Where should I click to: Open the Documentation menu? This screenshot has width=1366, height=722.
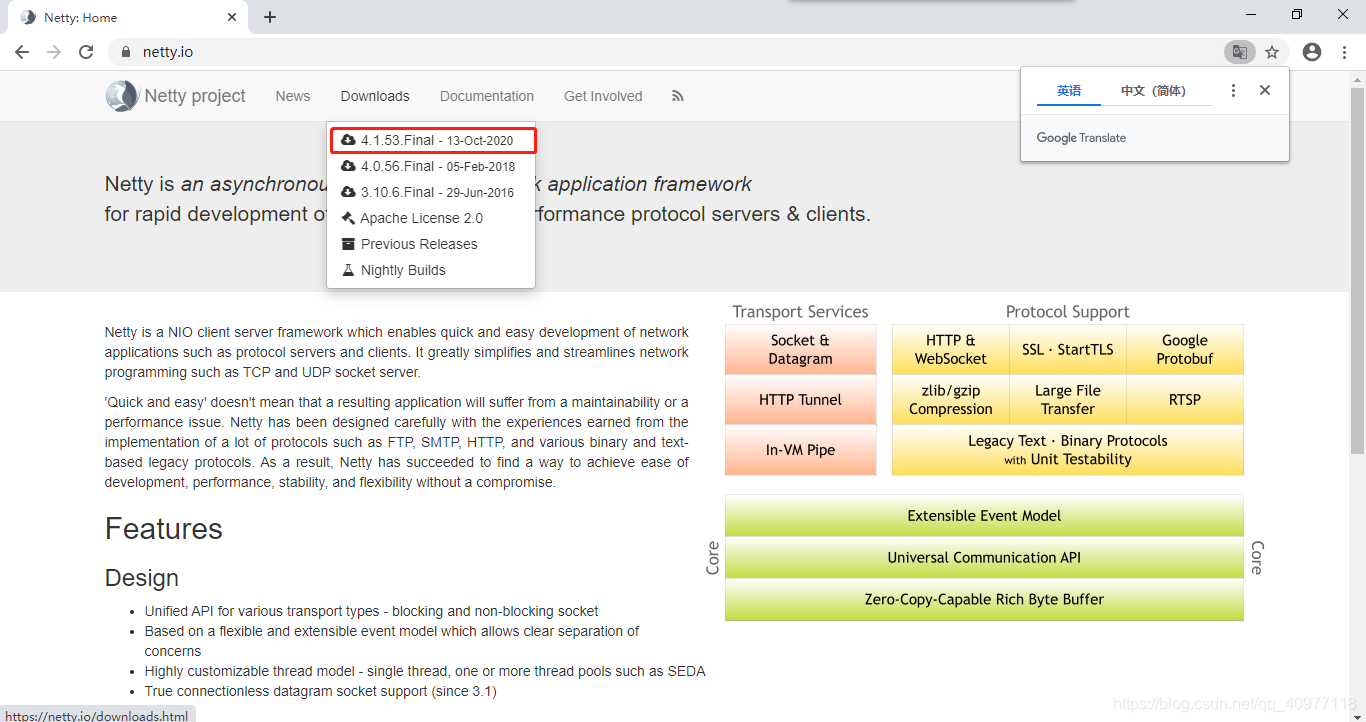[x=487, y=96]
